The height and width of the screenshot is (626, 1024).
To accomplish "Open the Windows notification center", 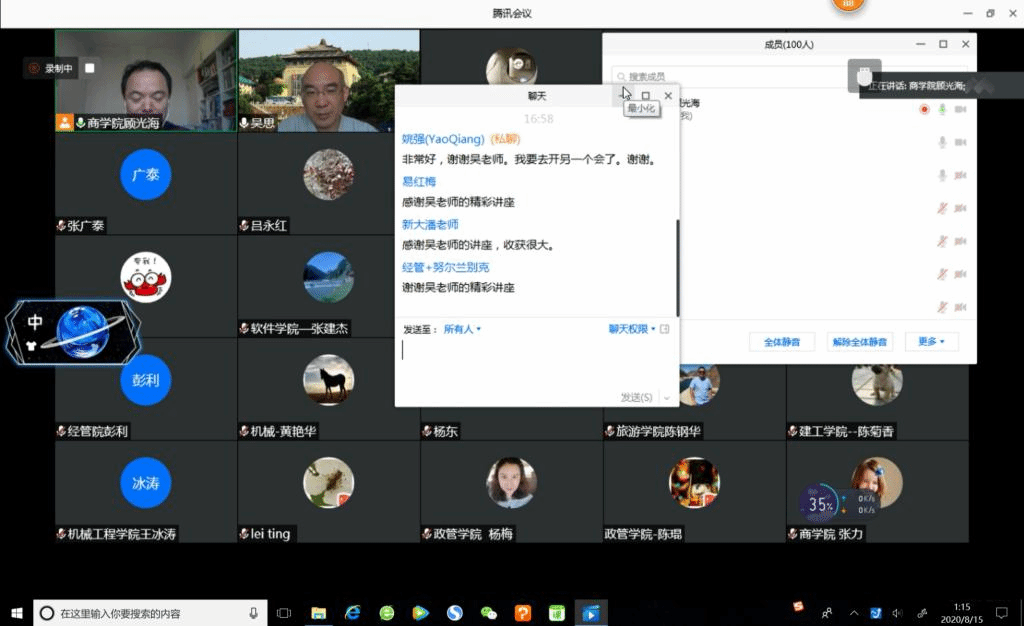I will (1001, 613).
